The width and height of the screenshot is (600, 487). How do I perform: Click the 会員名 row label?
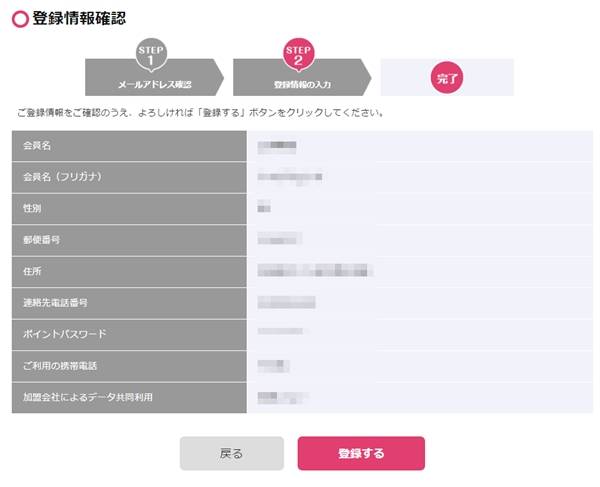[37, 145]
